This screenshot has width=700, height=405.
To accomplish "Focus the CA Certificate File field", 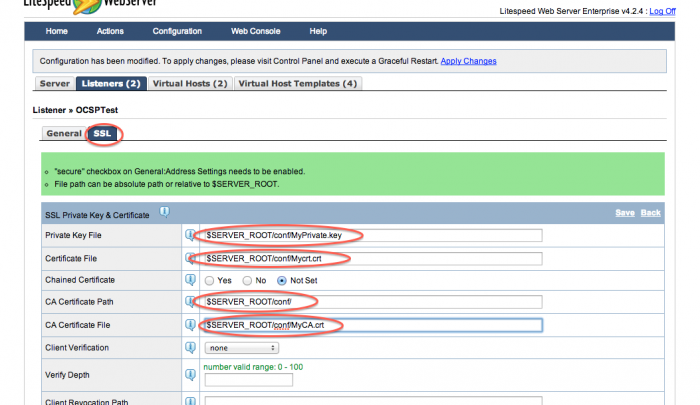I will 373,325.
